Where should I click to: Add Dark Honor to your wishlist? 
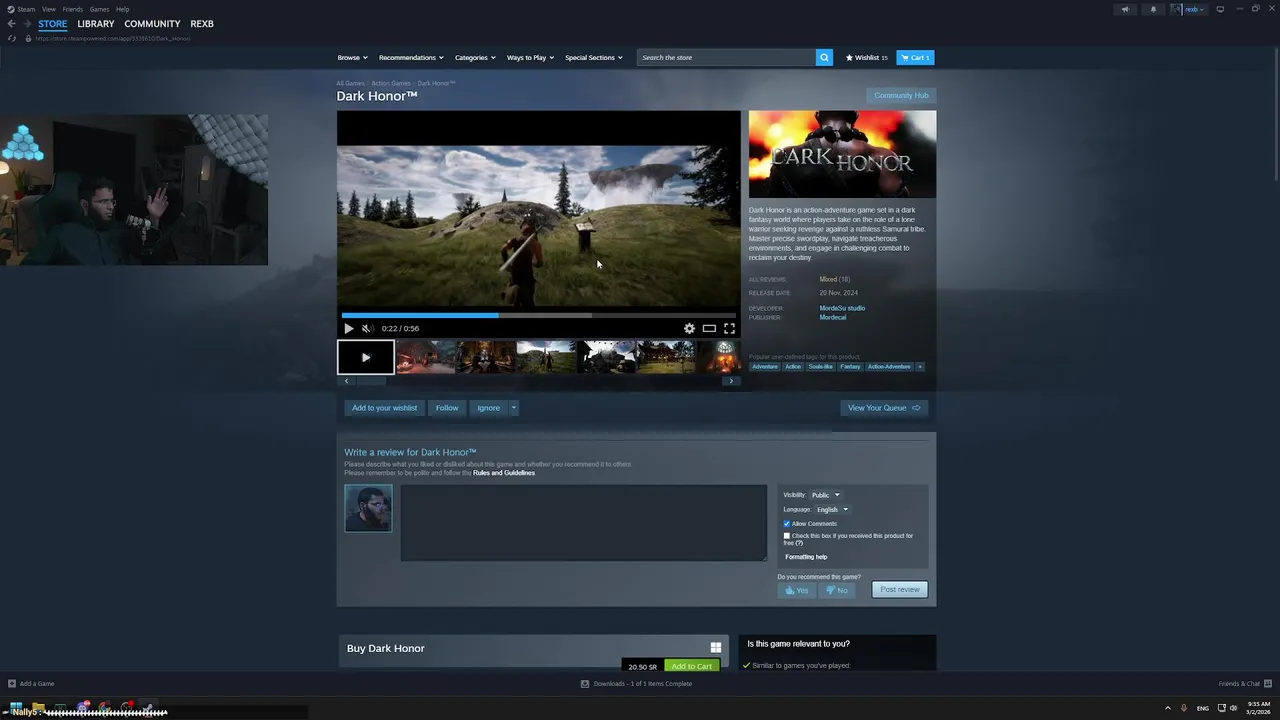click(x=384, y=408)
